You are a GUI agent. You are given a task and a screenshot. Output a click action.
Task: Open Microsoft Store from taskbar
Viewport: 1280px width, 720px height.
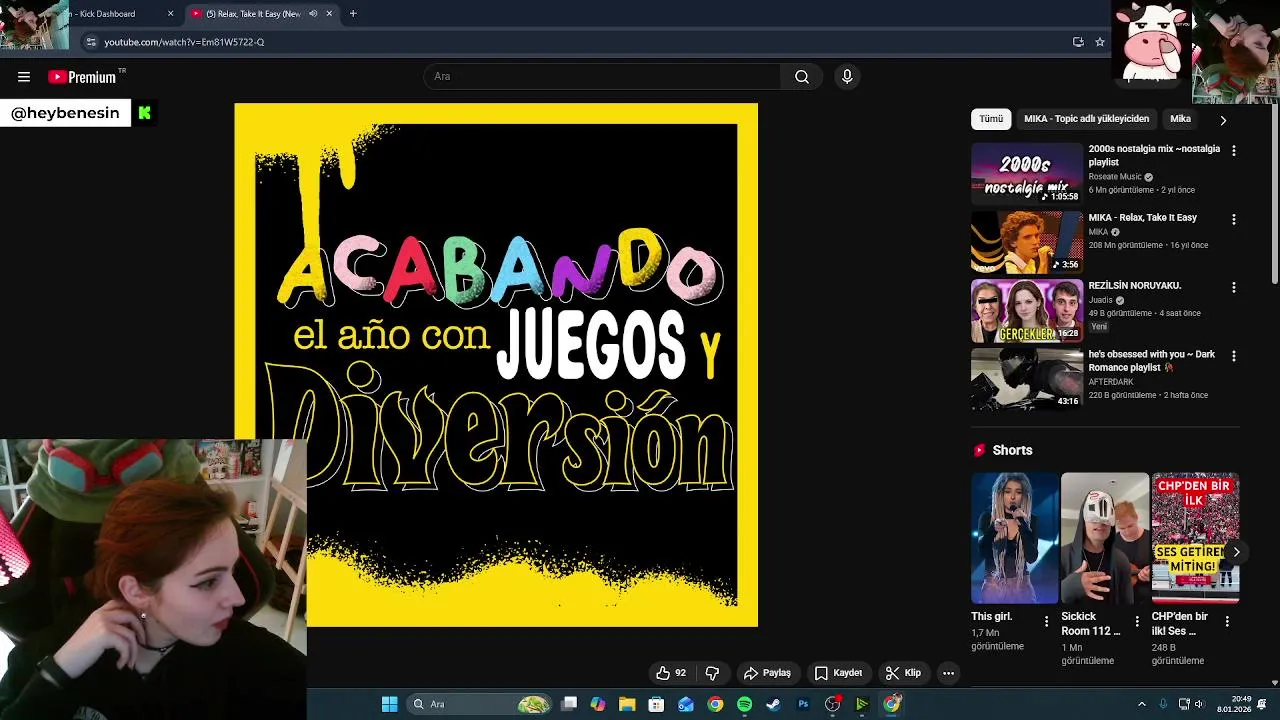[x=656, y=704]
